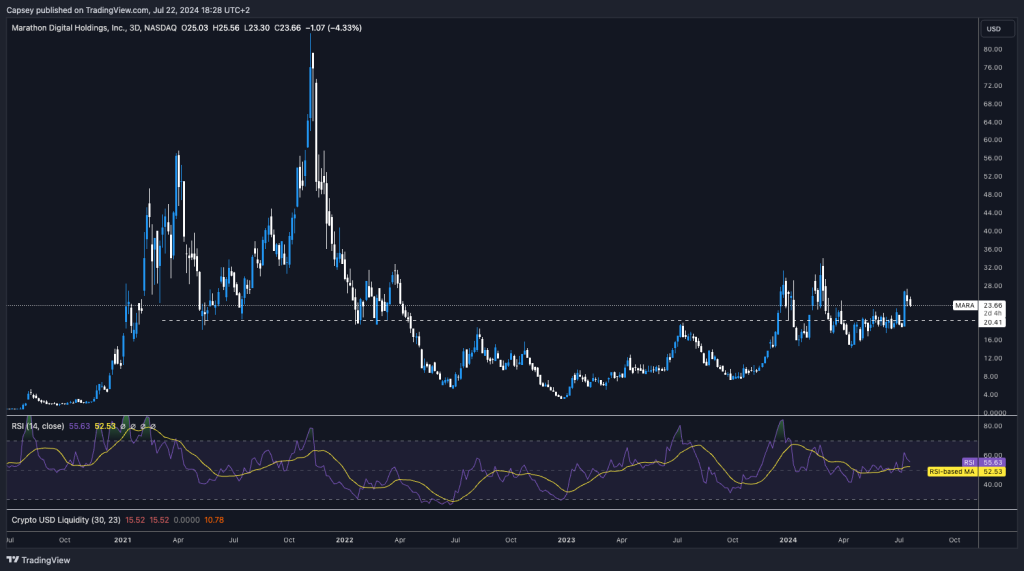Click the 2022 label on time axis

coord(344,540)
